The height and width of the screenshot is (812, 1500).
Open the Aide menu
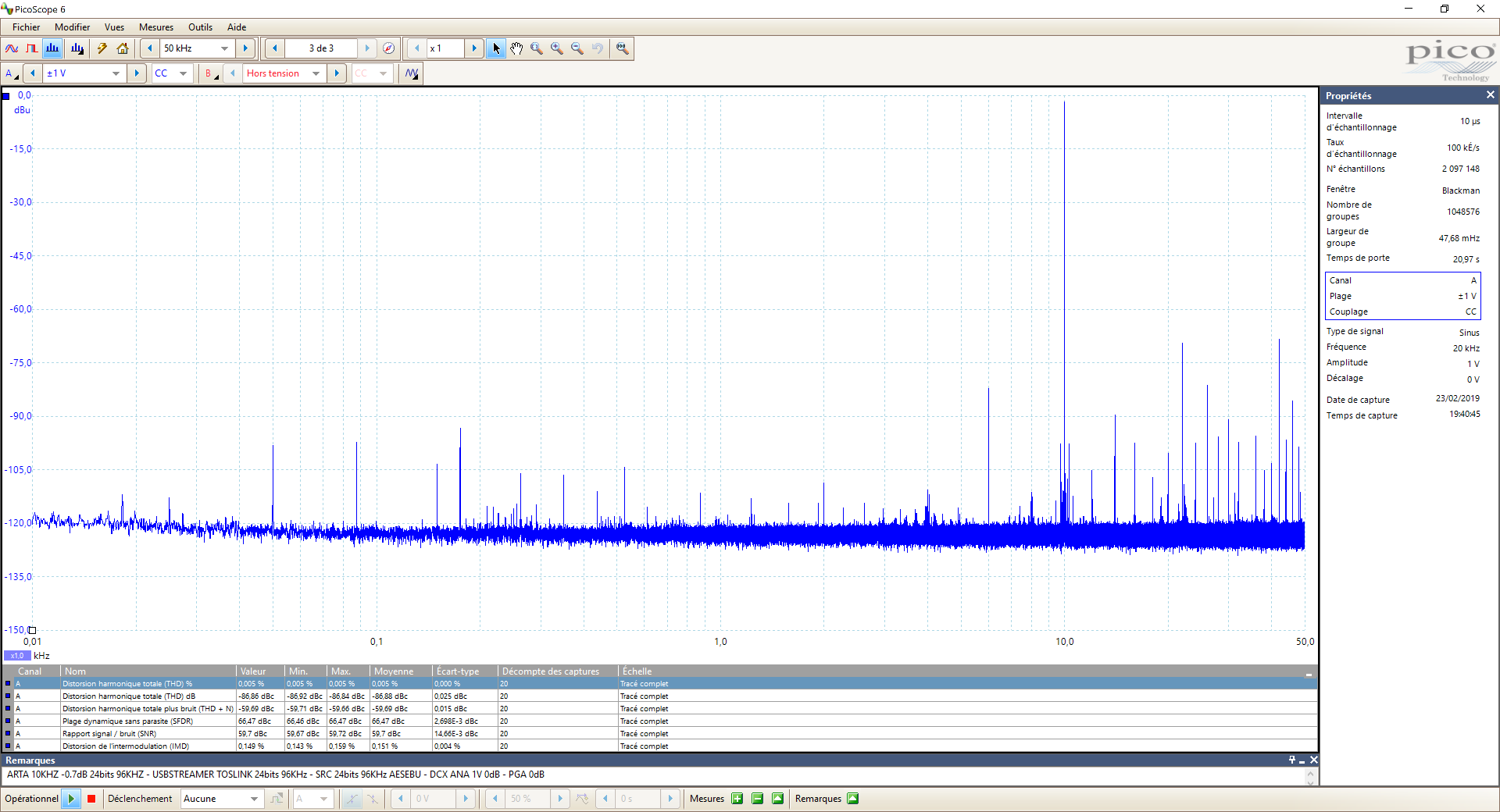(237, 27)
